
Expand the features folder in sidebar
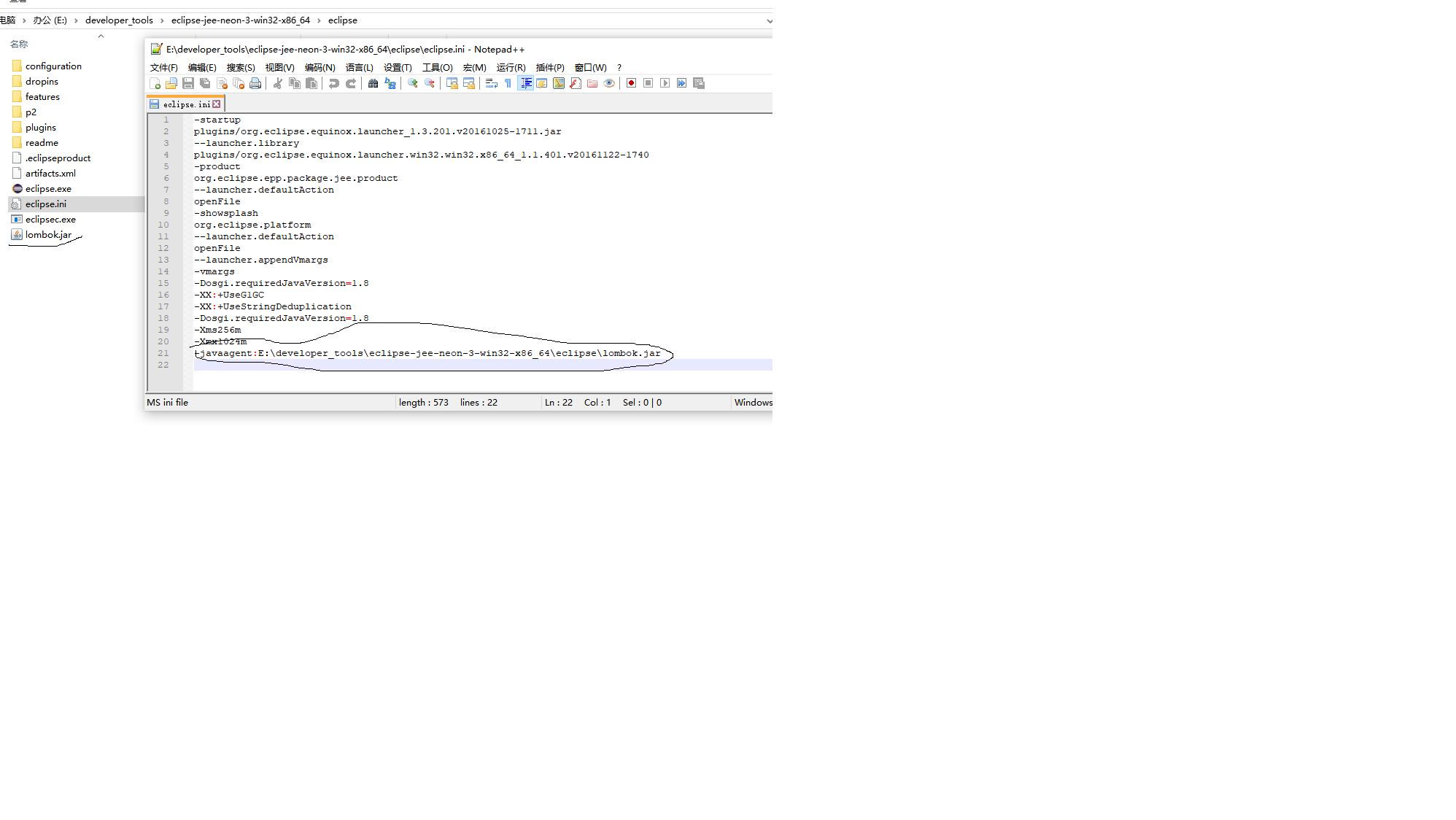point(42,96)
